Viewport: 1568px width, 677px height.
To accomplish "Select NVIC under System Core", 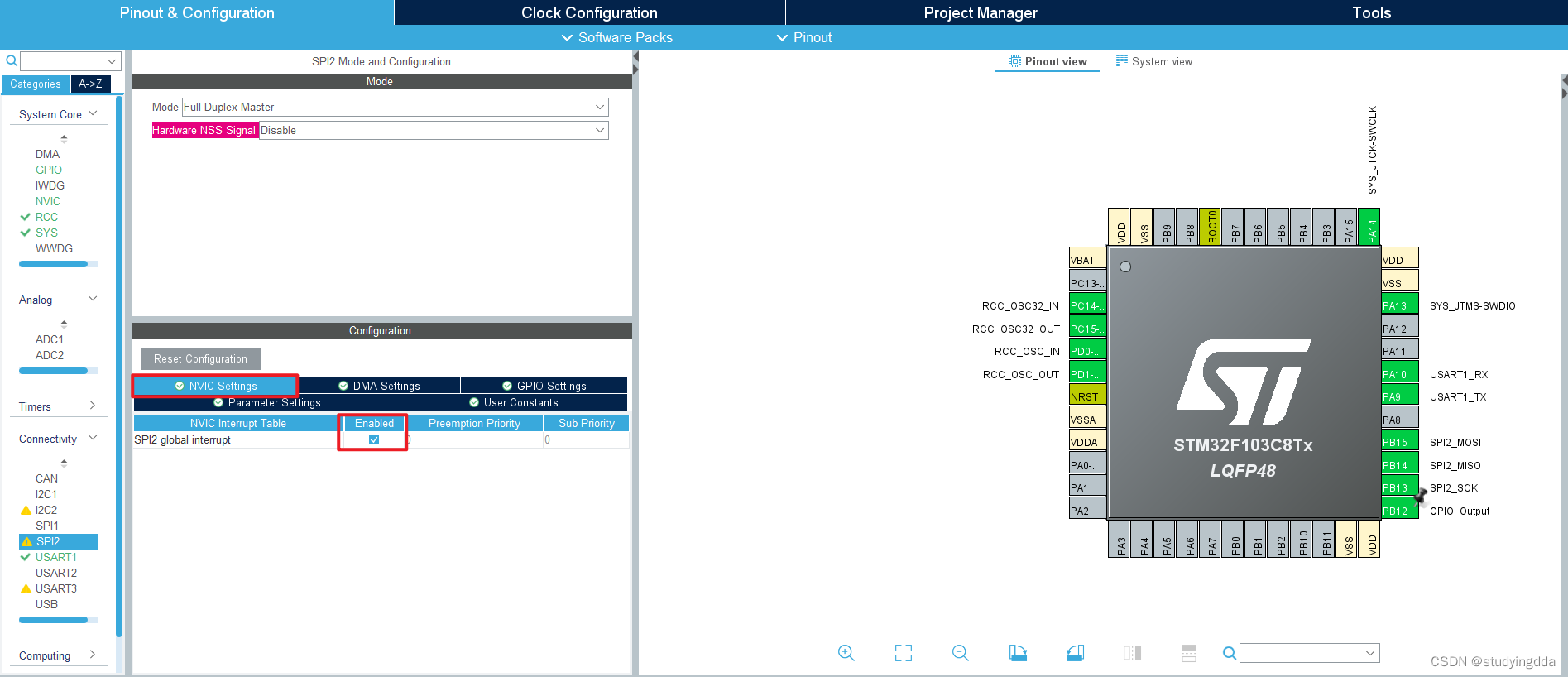I will [x=48, y=201].
